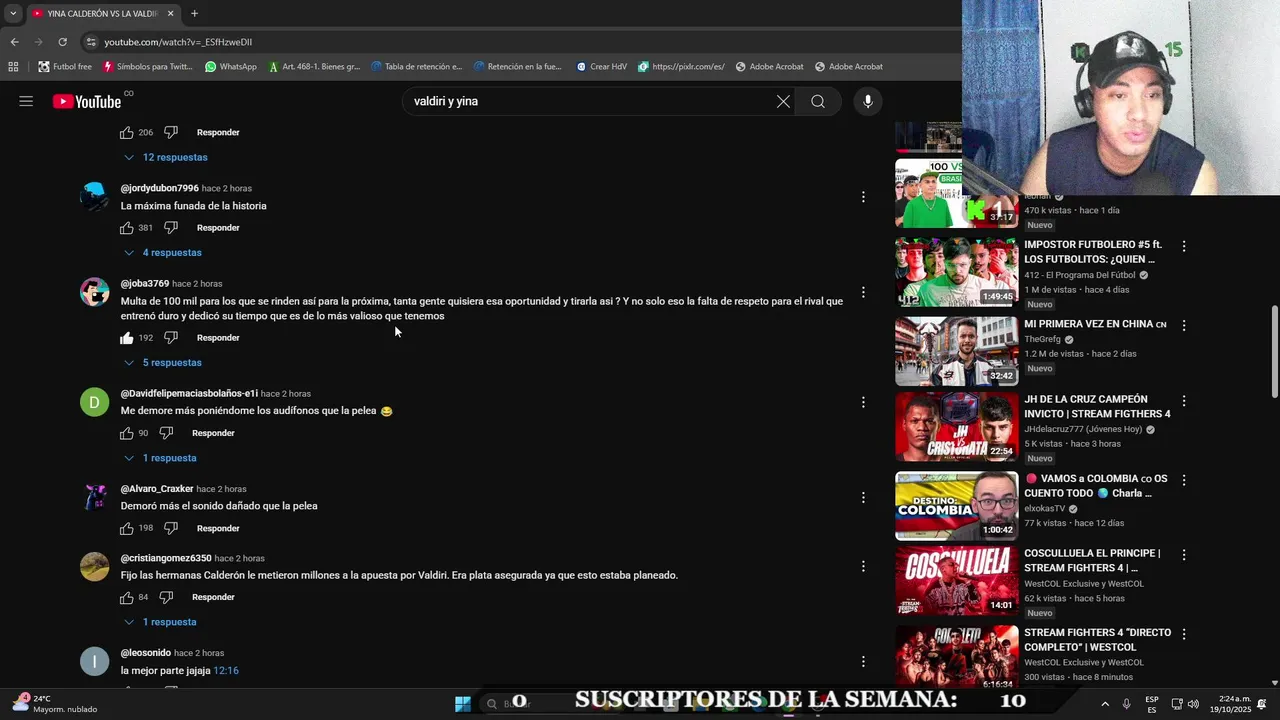Image resolution: width=1280 pixels, height=720 pixels.
Task: Expand the 12 respuestas thread
Action: pos(165,157)
